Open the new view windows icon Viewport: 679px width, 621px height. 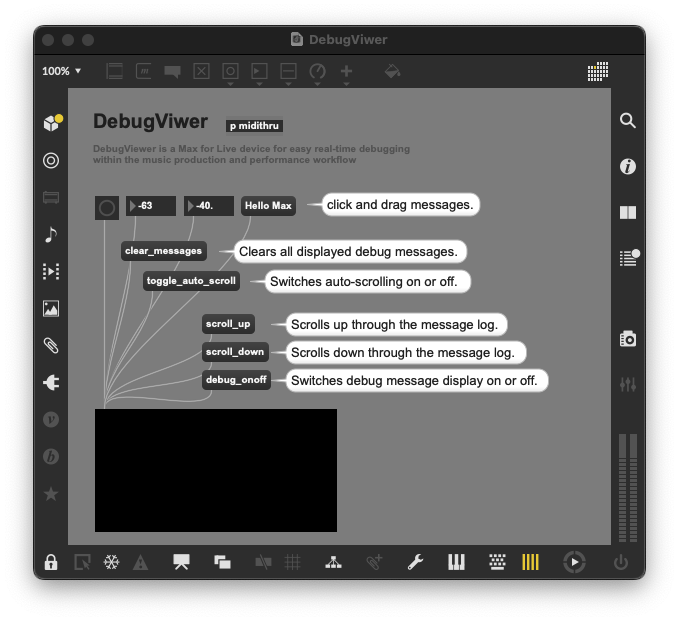(x=222, y=562)
